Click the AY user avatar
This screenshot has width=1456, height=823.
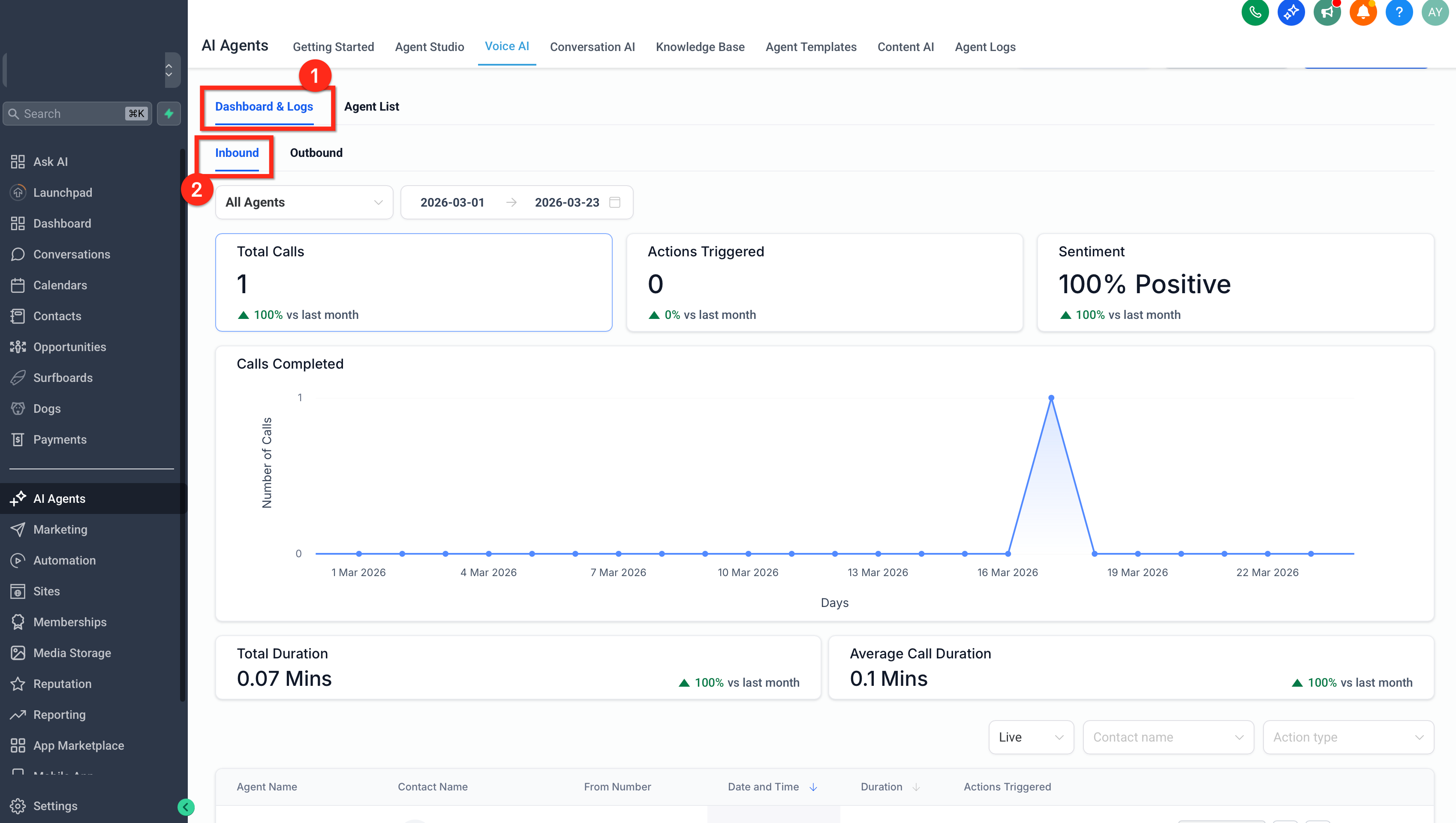[x=1435, y=12]
